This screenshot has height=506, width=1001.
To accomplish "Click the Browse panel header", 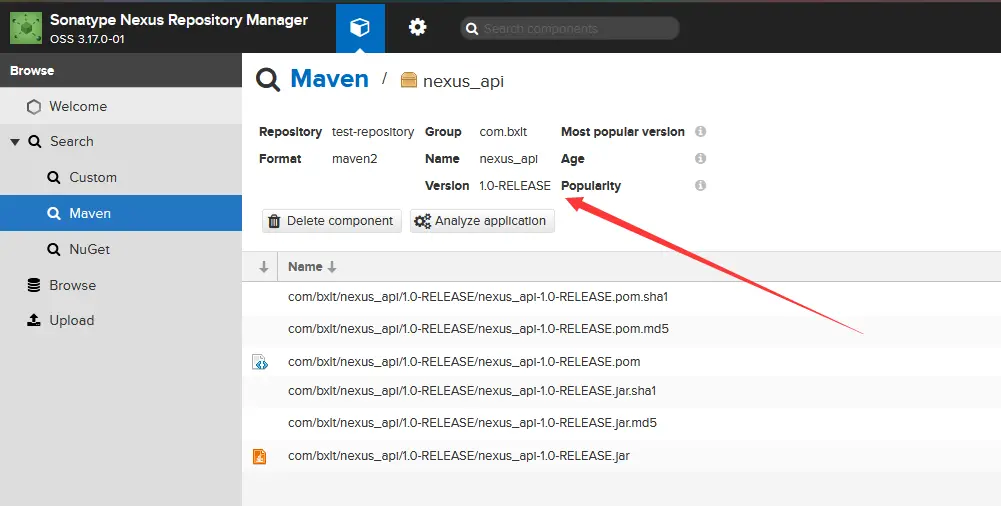I will (x=121, y=71).
